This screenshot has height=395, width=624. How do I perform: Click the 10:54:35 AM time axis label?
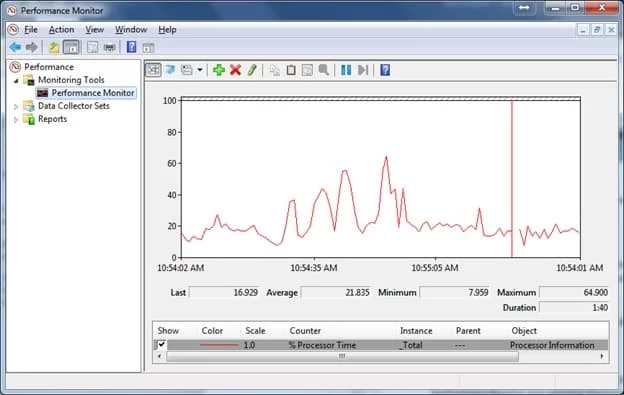coord(314,268)
